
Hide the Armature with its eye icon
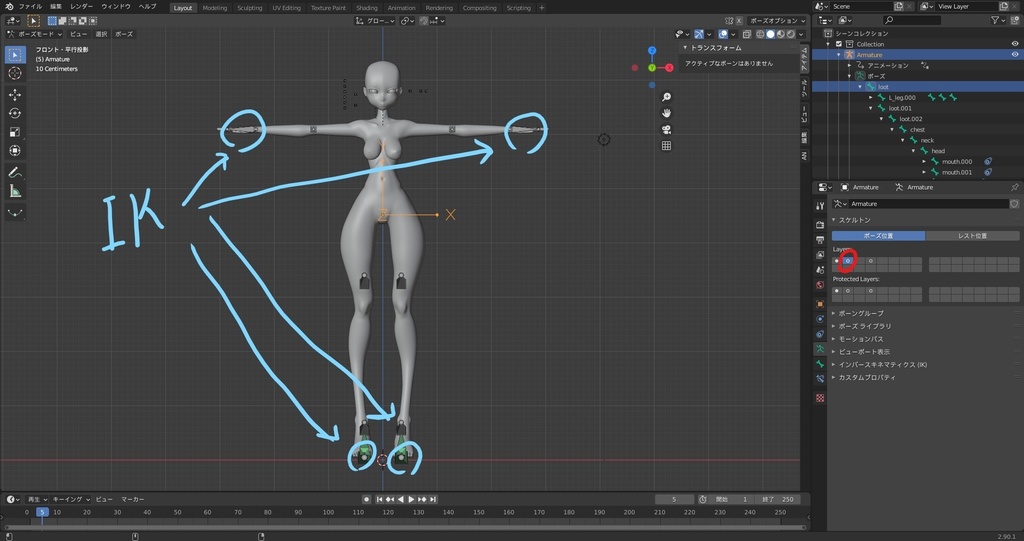tap(1015, 55)
